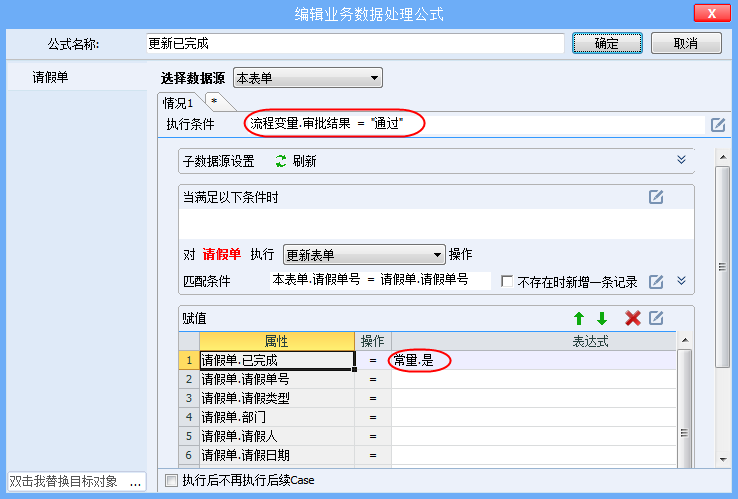
Task: Expand the double-chevron next to 匹配条件
Action: [x=681, y=281]
